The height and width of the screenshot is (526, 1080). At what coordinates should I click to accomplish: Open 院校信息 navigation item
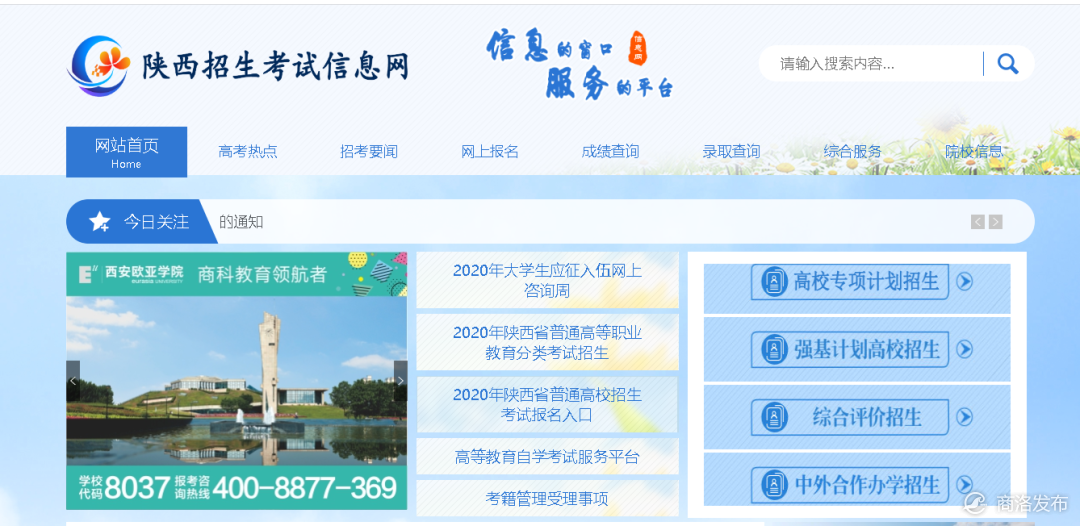point(974,151)
